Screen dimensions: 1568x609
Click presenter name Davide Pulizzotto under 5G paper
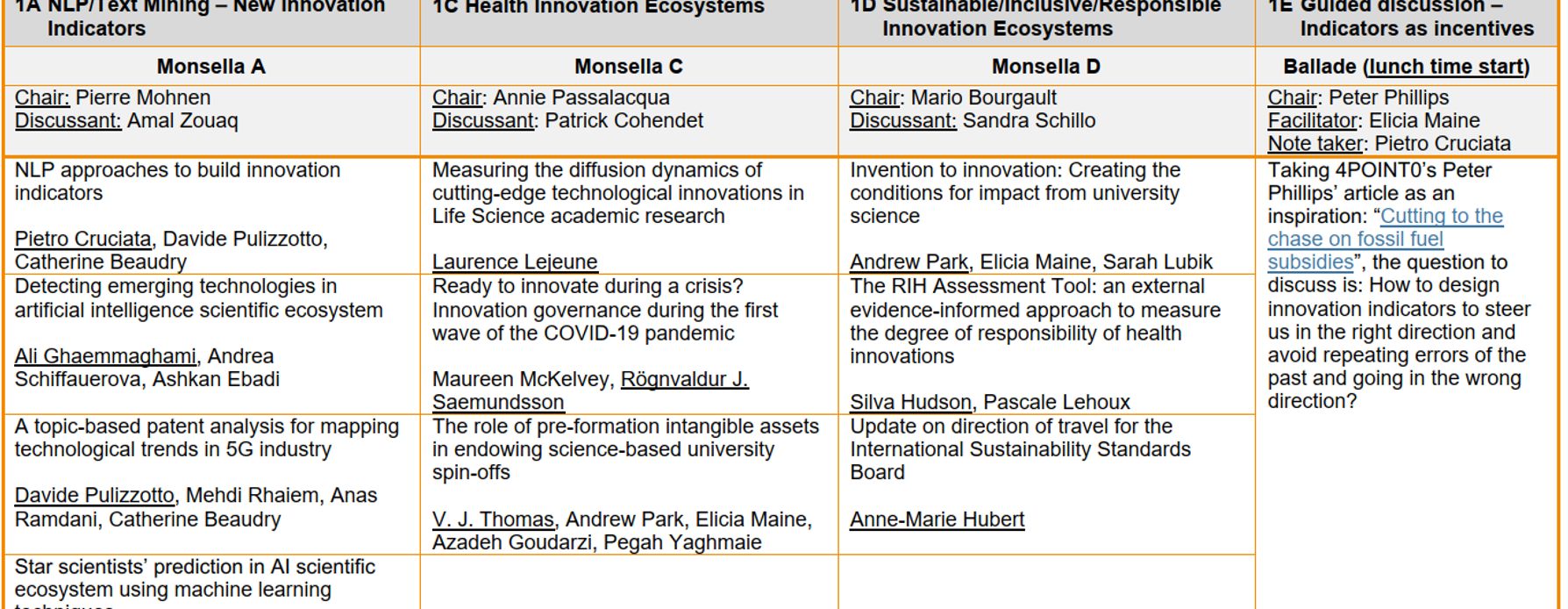point(95,496)
